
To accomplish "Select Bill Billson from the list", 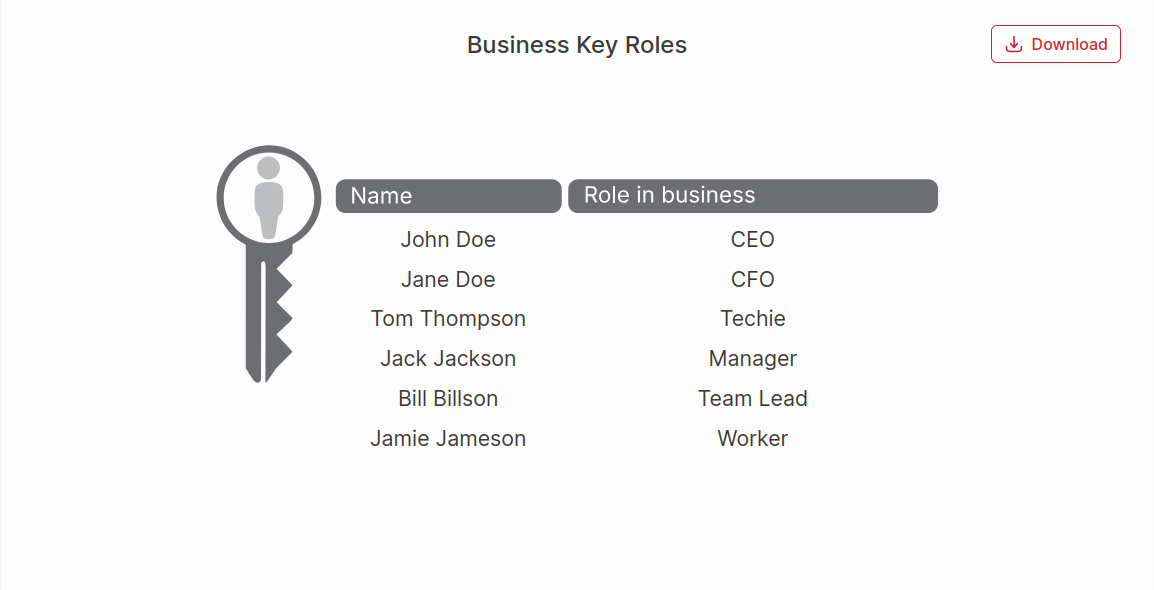I will pyautogui.click(x=448, y=398).
